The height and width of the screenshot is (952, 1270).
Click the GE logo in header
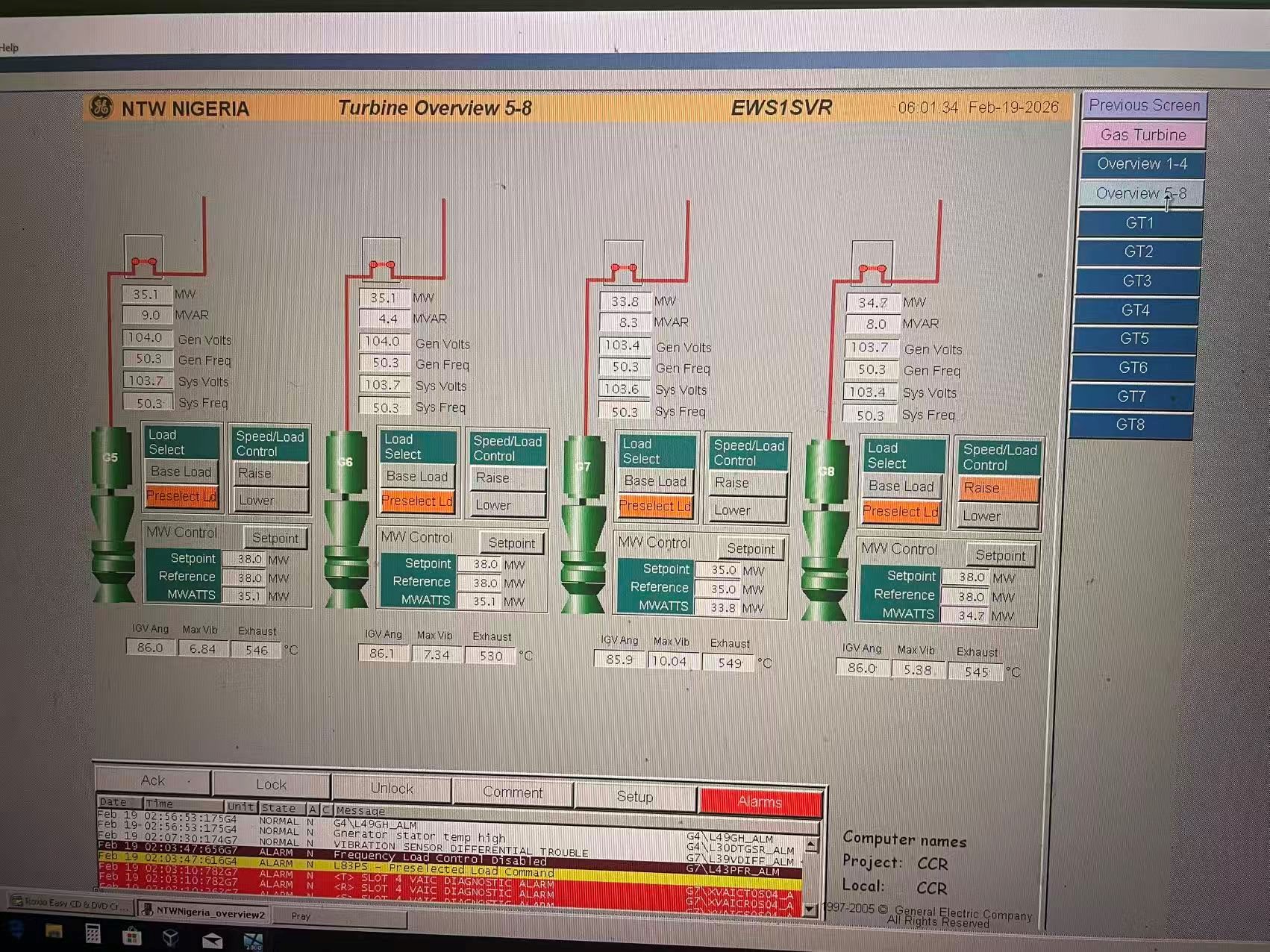point(101,107)
